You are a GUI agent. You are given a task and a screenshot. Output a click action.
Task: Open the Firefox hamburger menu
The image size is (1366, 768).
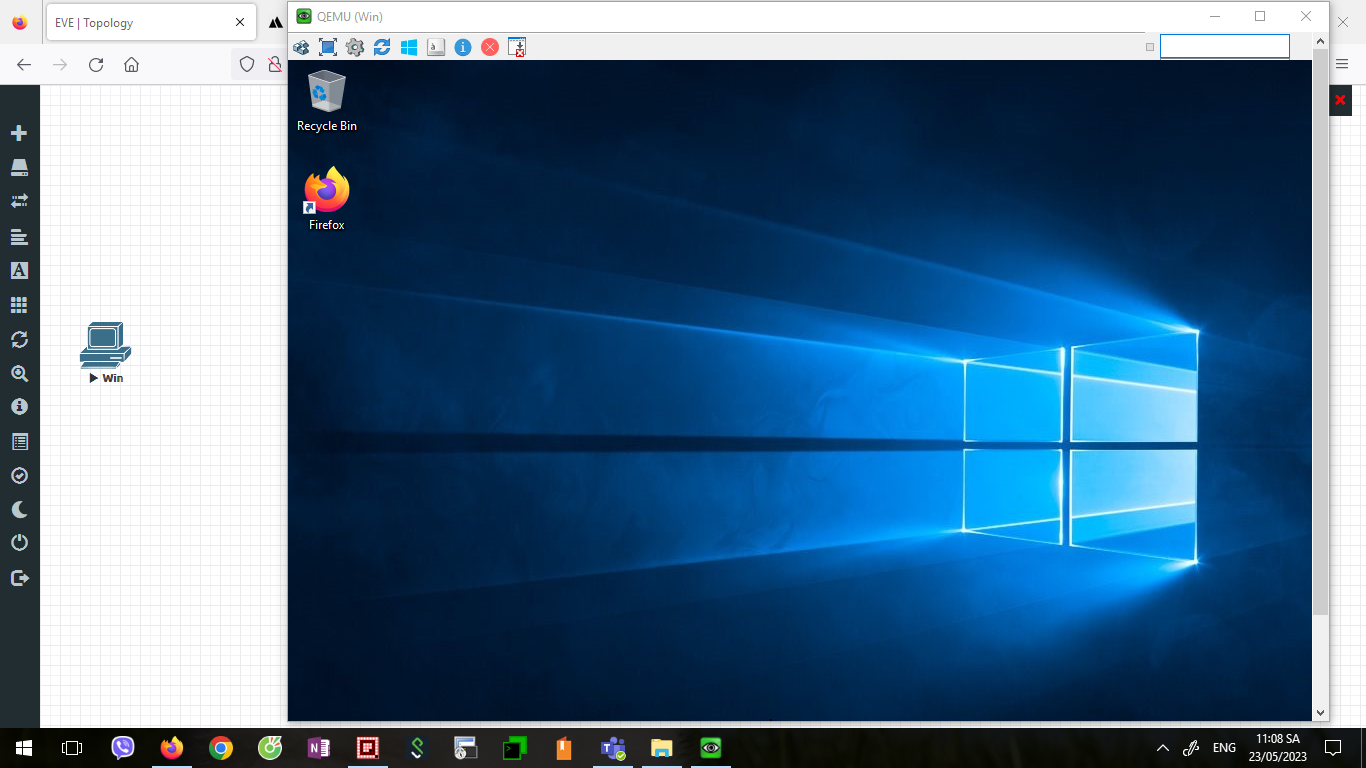pyautogui.click(x=1343, y=64)
